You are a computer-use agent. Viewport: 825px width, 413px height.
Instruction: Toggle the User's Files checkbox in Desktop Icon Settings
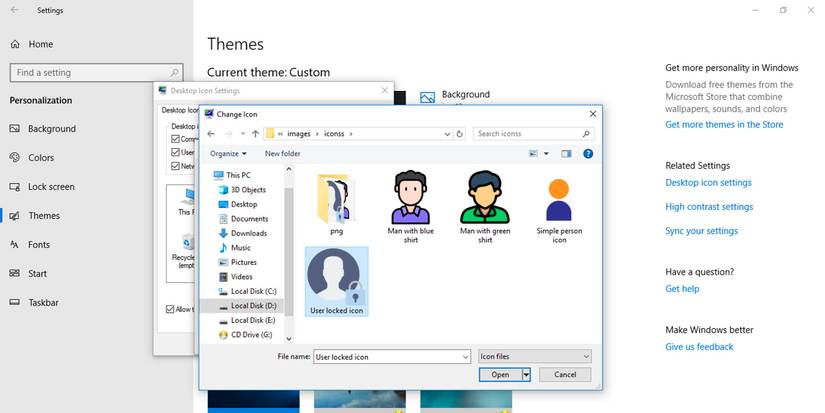(x=176, y=152)
